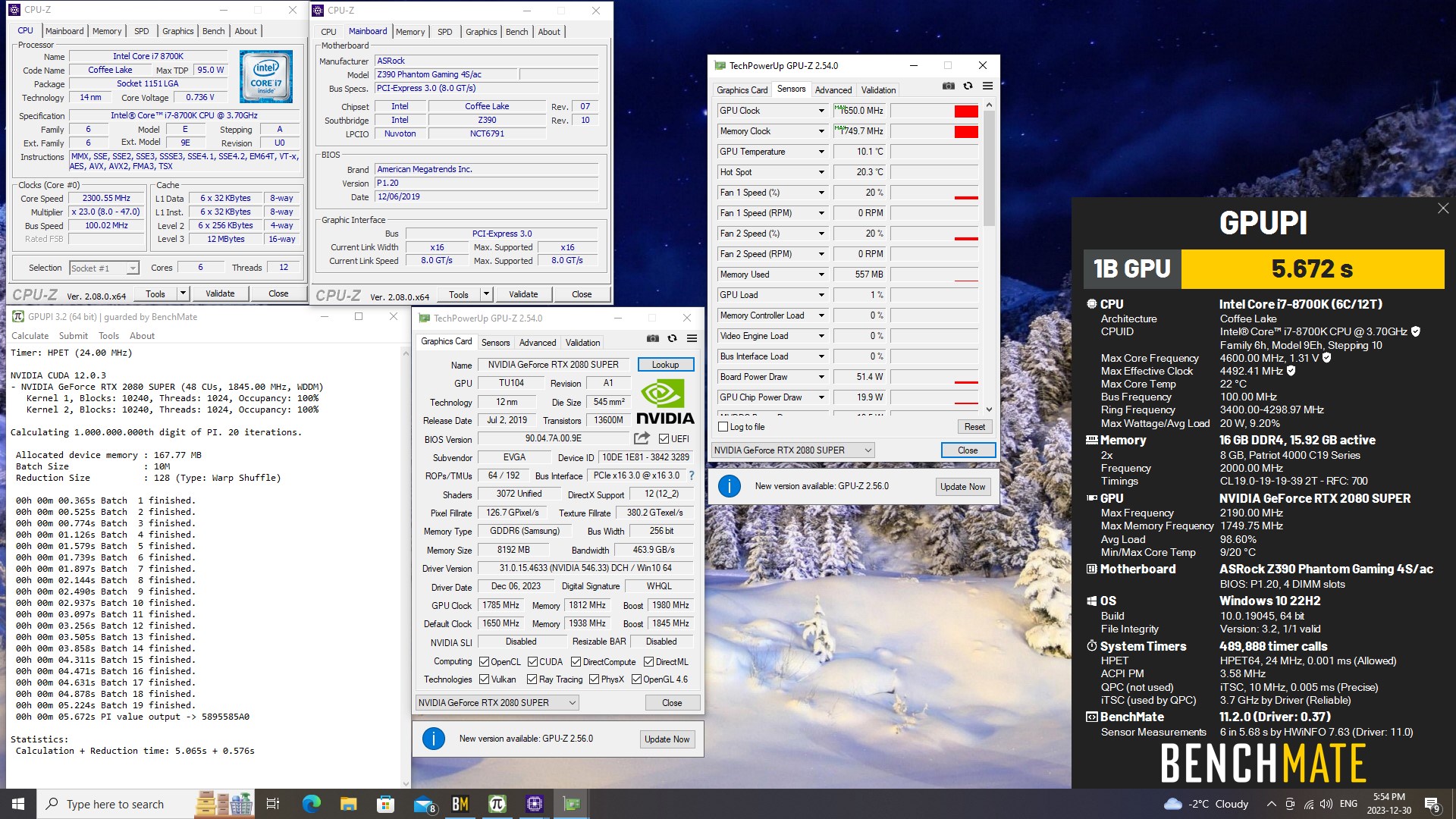1456x819 pixels.
Task: Launch Microsoft Edge from taskbar
Action: [x=311, y=804]
